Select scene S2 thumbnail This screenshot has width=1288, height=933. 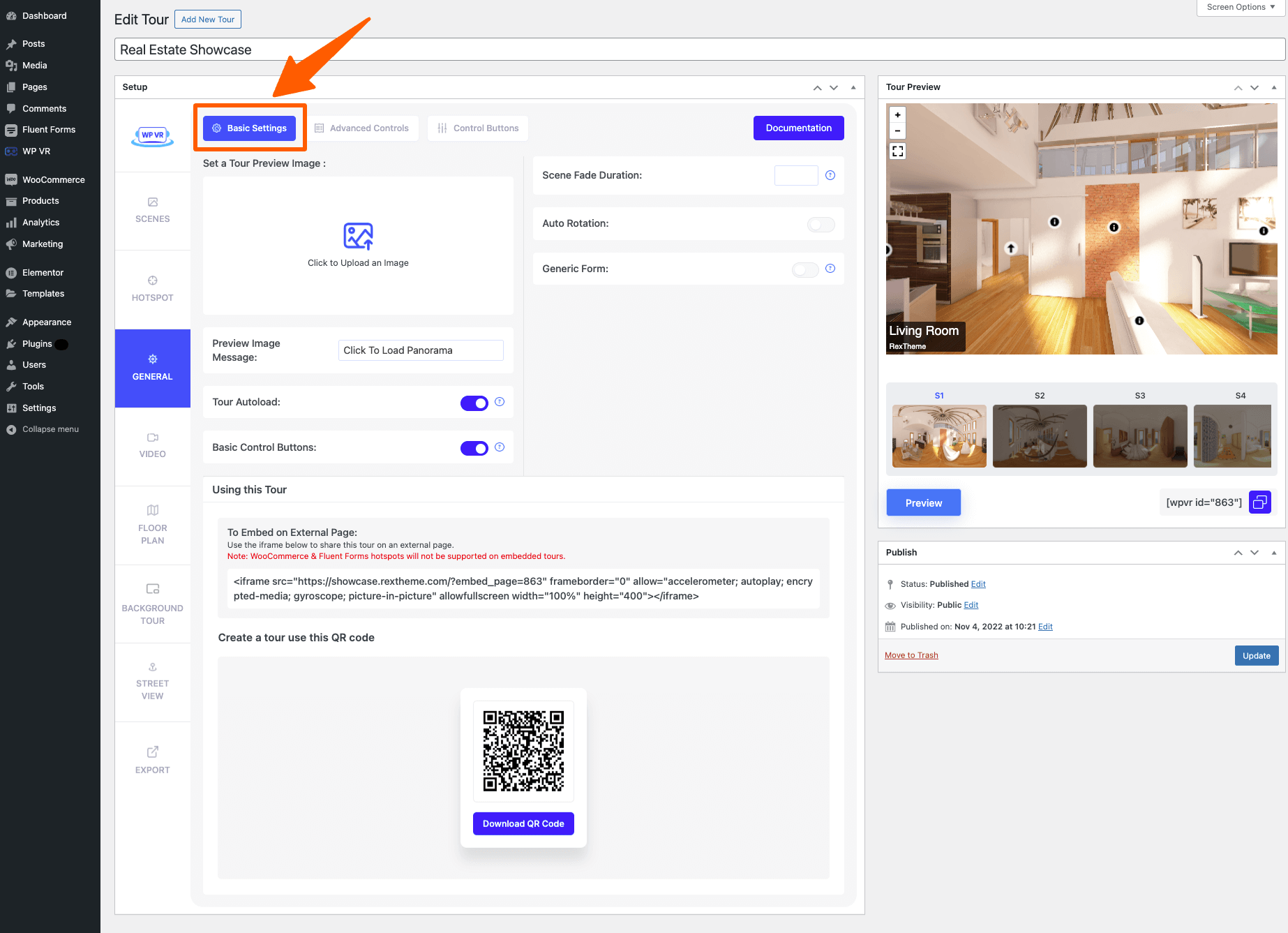1040,436
